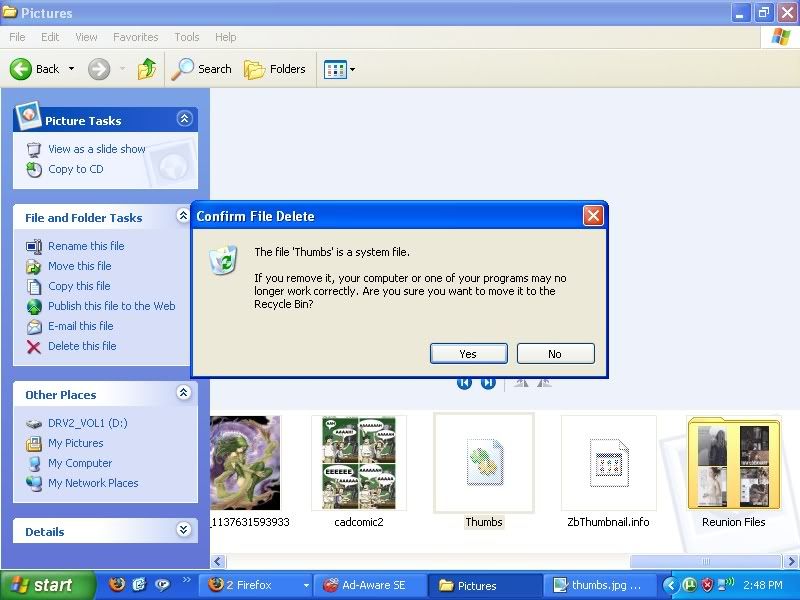
Task: Click the slide show projector icon
Action: (34, 149)
